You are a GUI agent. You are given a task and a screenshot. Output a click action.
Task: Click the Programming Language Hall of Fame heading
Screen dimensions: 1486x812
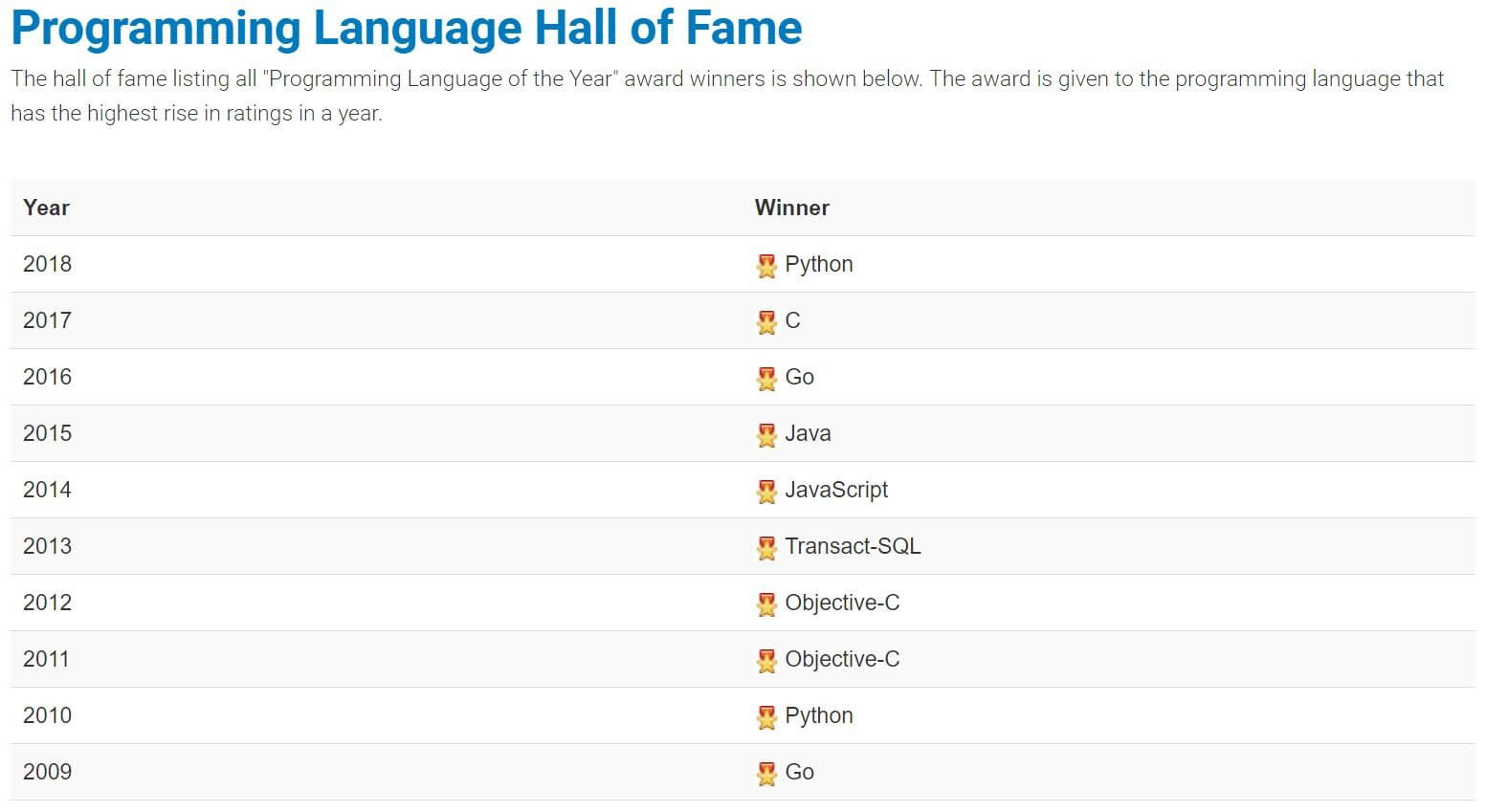407,28
